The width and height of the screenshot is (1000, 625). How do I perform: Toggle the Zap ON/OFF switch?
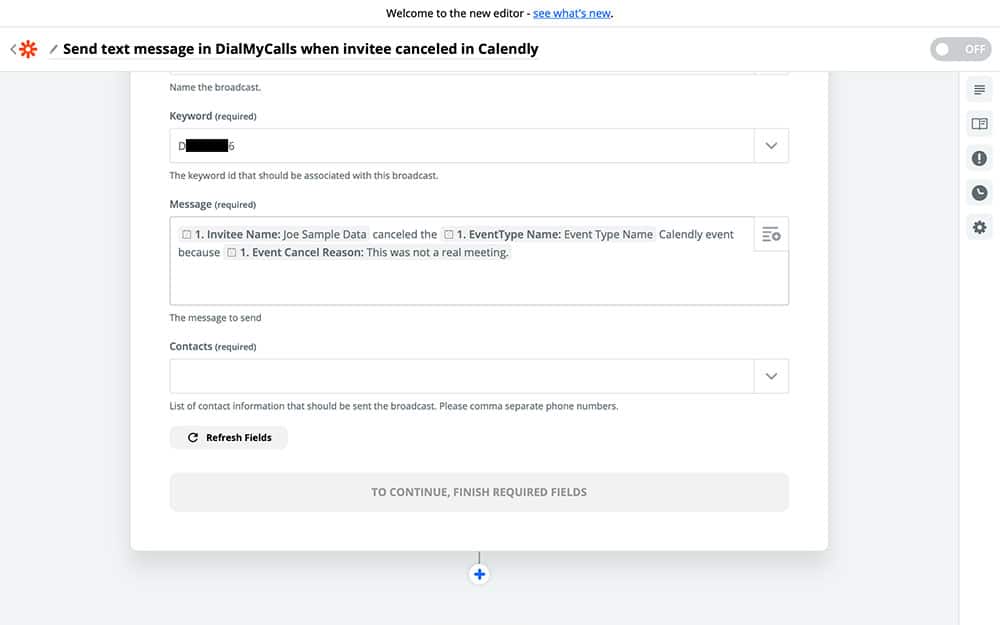pos(960,49)
